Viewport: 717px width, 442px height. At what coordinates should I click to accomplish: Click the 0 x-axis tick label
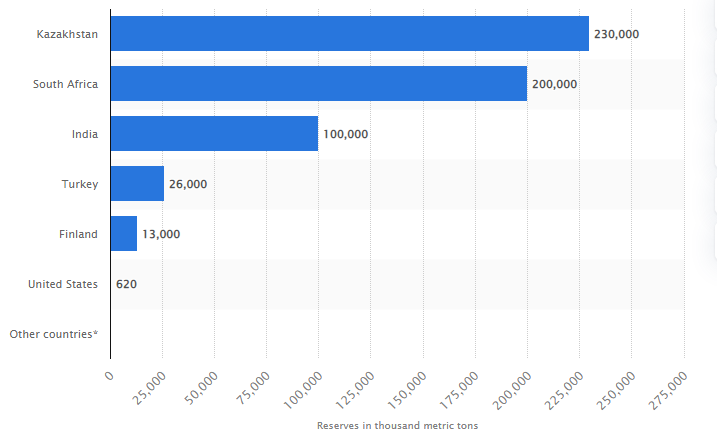click(x=109, y=376)
